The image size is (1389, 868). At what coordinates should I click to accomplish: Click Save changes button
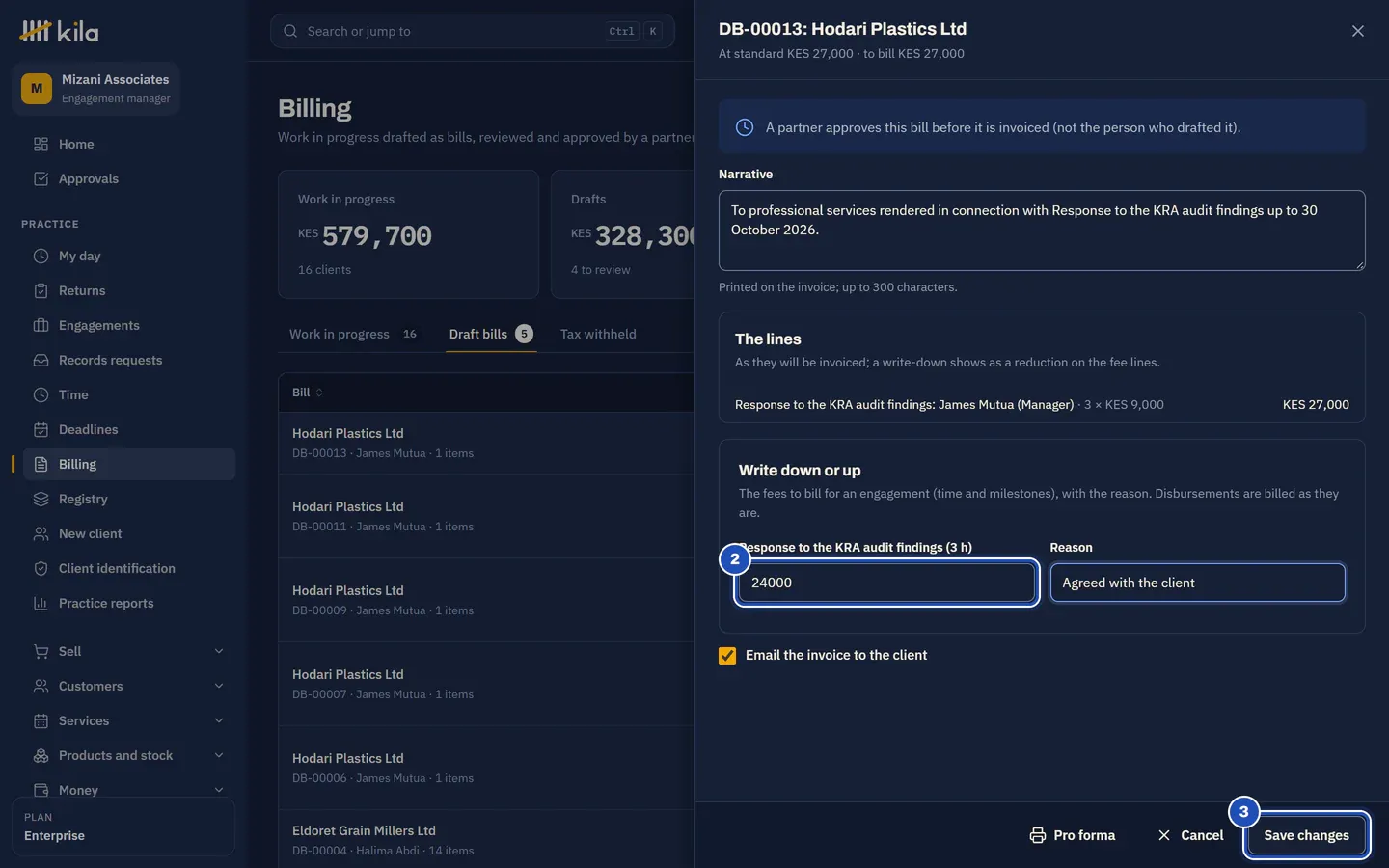tap(1306, 835)
